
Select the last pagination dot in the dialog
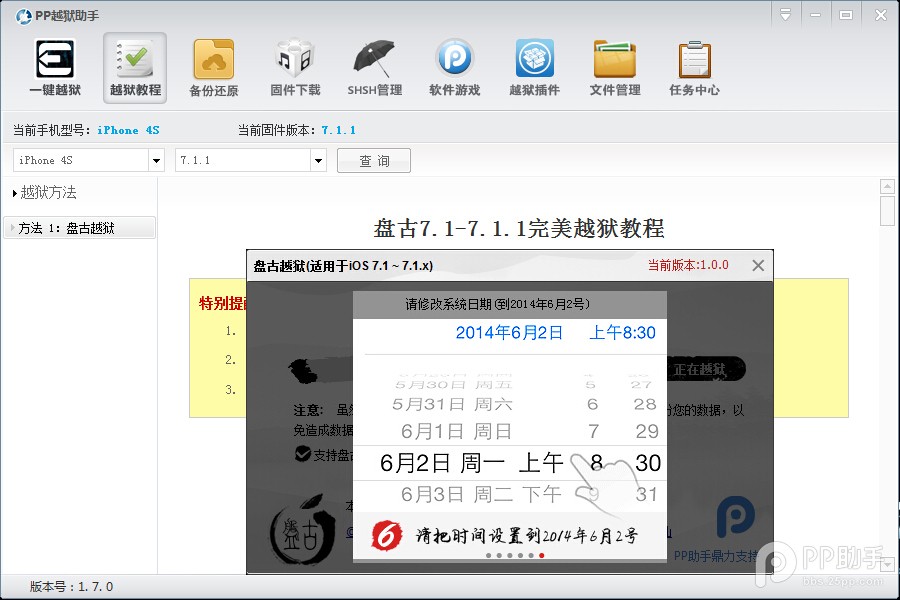pos(541,556)
